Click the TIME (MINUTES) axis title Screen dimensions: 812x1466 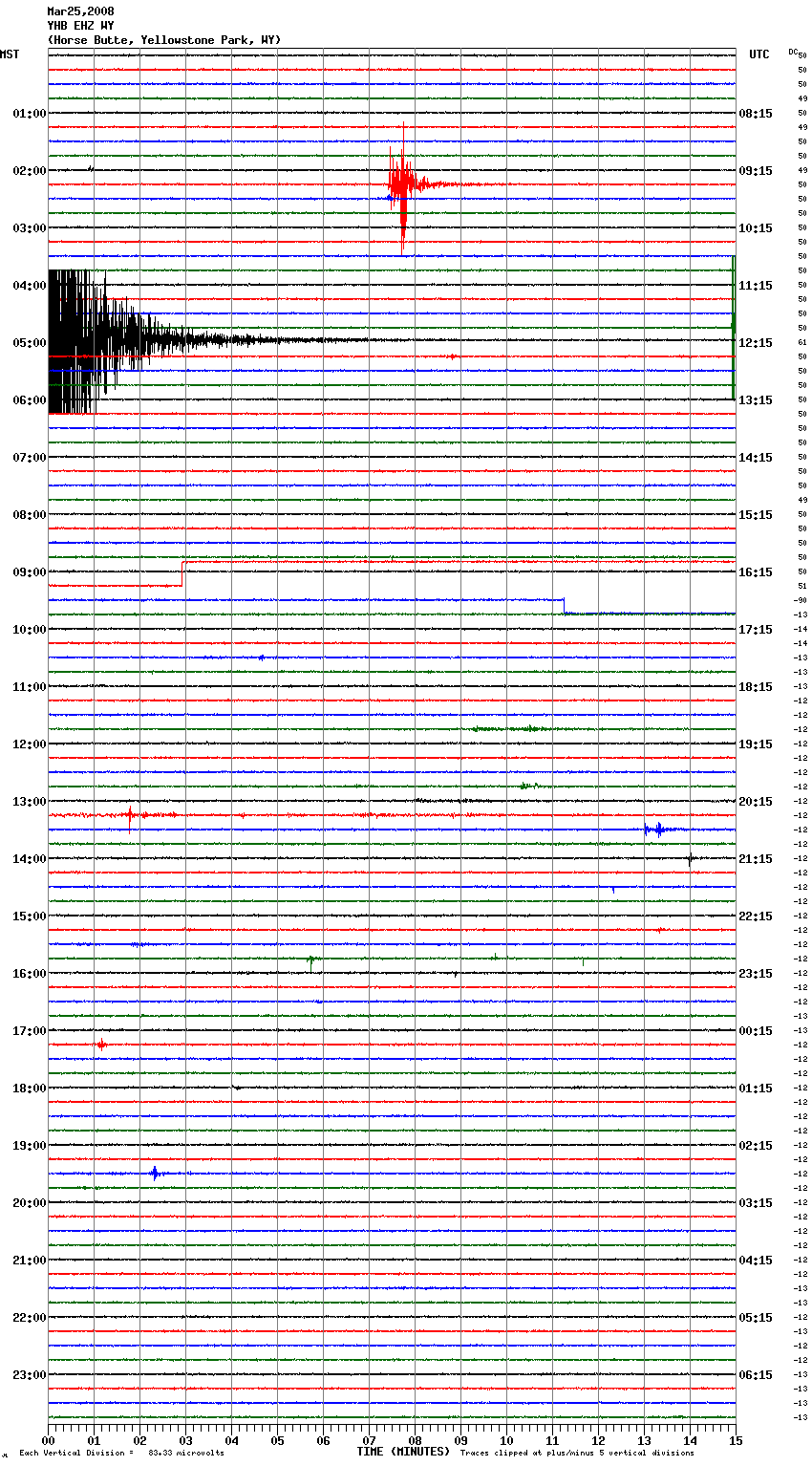point(403,1452)
